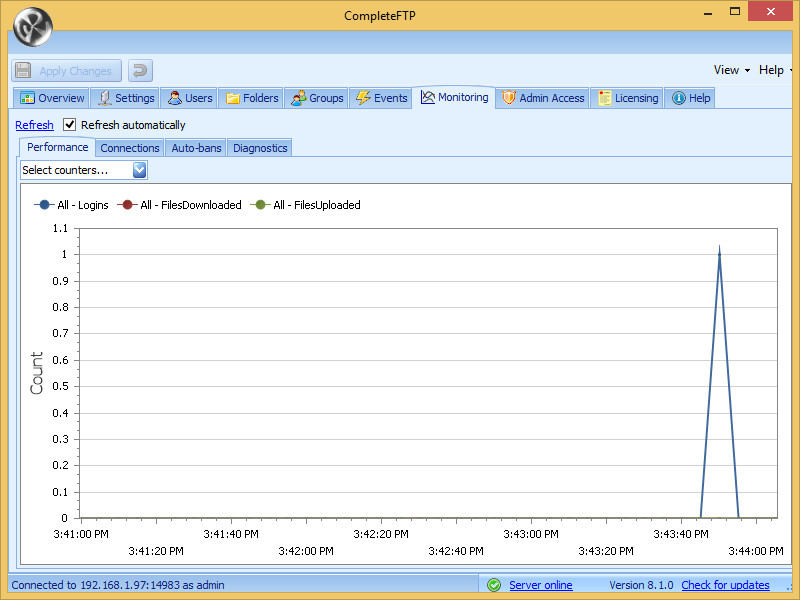Click the 1.1 value on the Count axis
The image size is (800, 600).
click(x=60, y=228)
